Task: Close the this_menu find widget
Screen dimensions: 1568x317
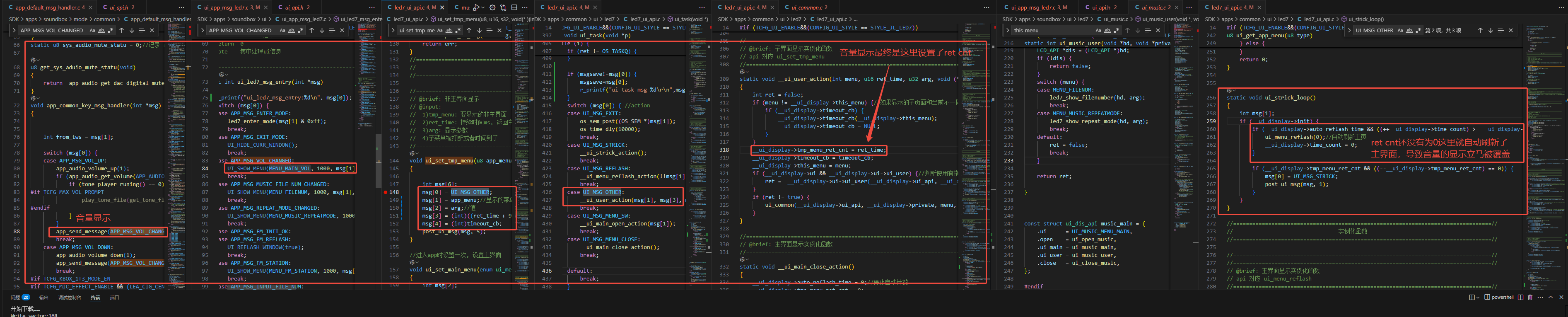Action: (1158, 30)
